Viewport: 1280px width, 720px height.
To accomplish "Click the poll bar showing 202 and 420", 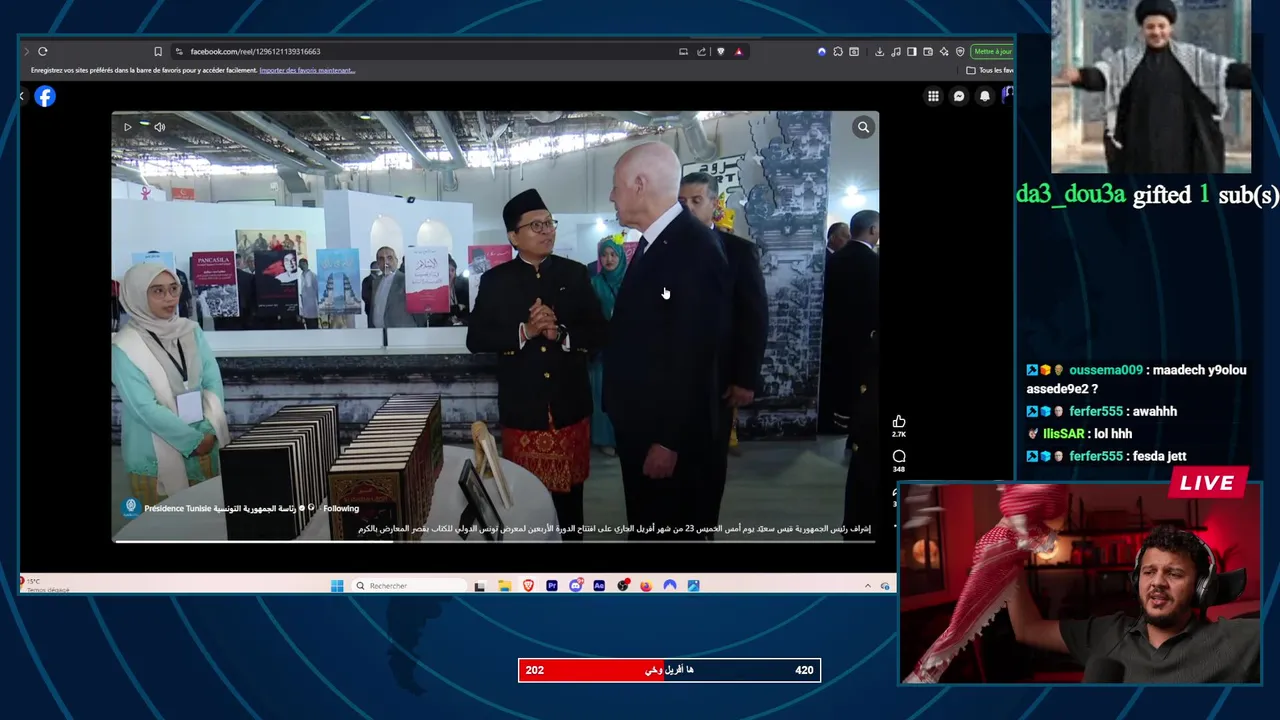I will [x=669, y=670].
